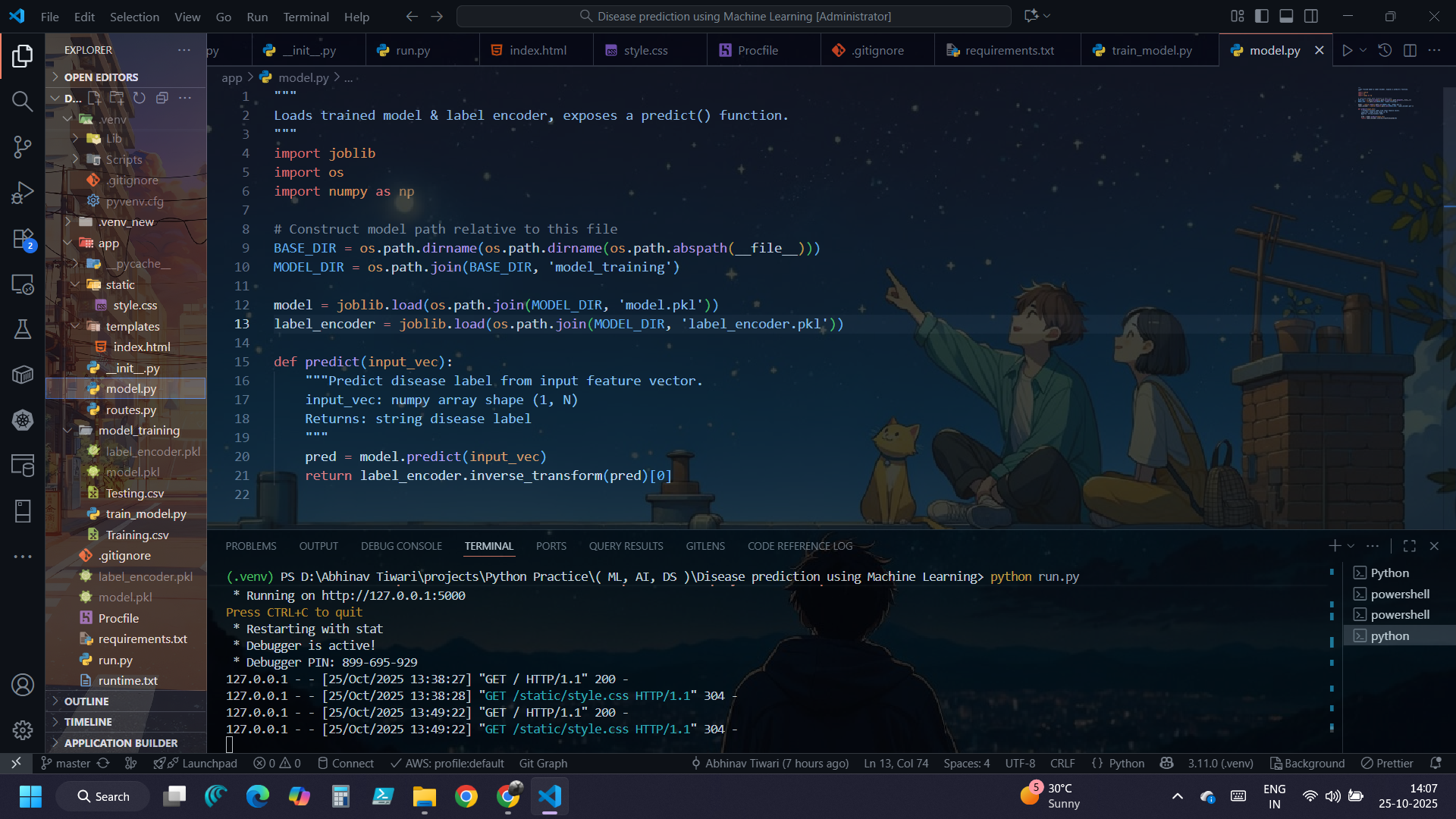Toggle the primary sidebar layout button

[x=1262, y=16]
